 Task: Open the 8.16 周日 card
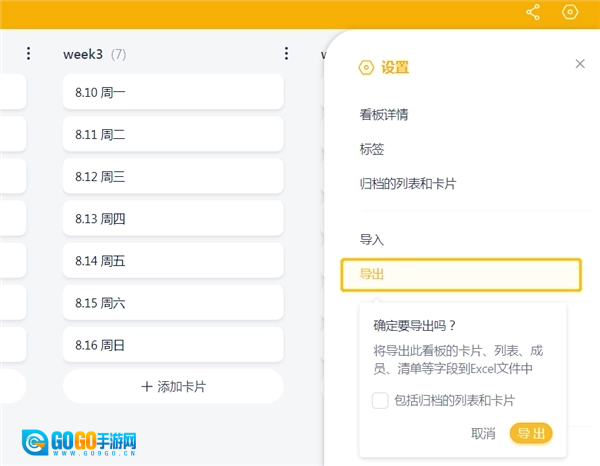173,345
